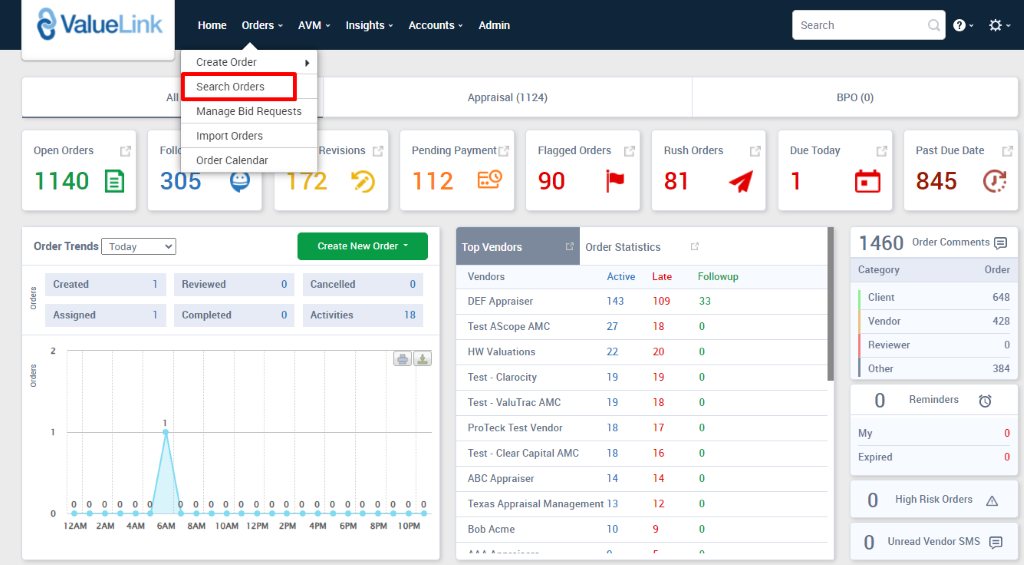Click the Reminders alarm clock icon
The image size is (1024, 565).
click(x=985, y=400)
